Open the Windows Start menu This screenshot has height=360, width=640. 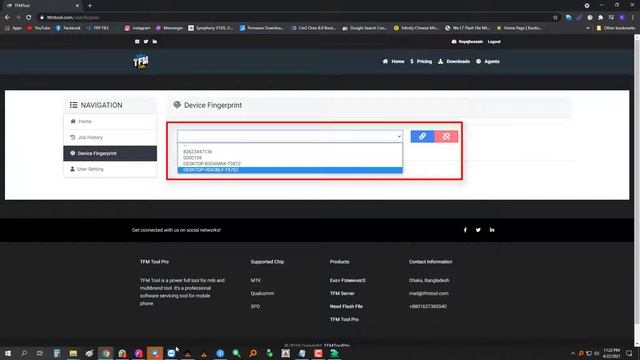pyautogui.click(x=8, y=353)
